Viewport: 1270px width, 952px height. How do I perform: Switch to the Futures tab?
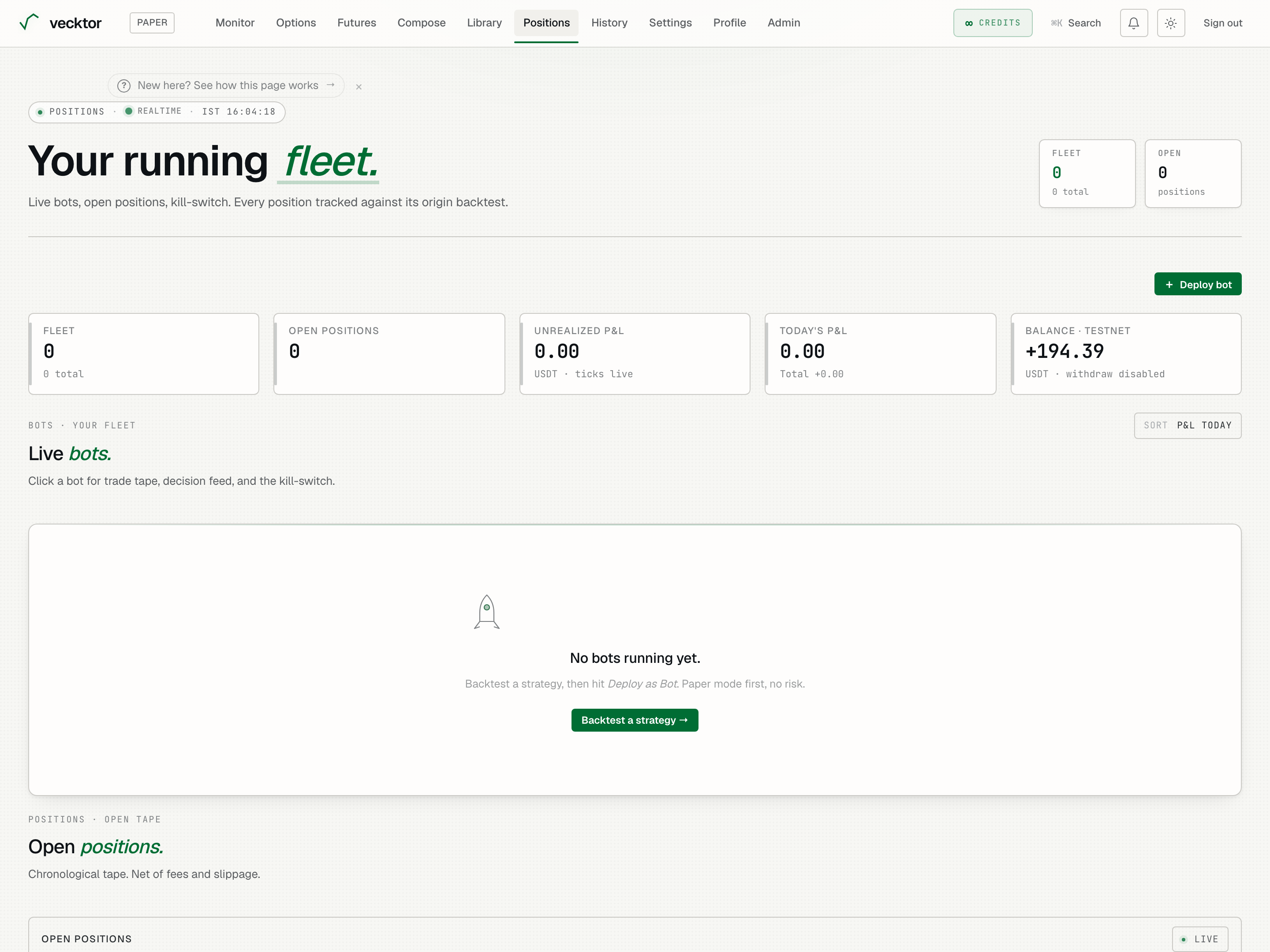357,23
